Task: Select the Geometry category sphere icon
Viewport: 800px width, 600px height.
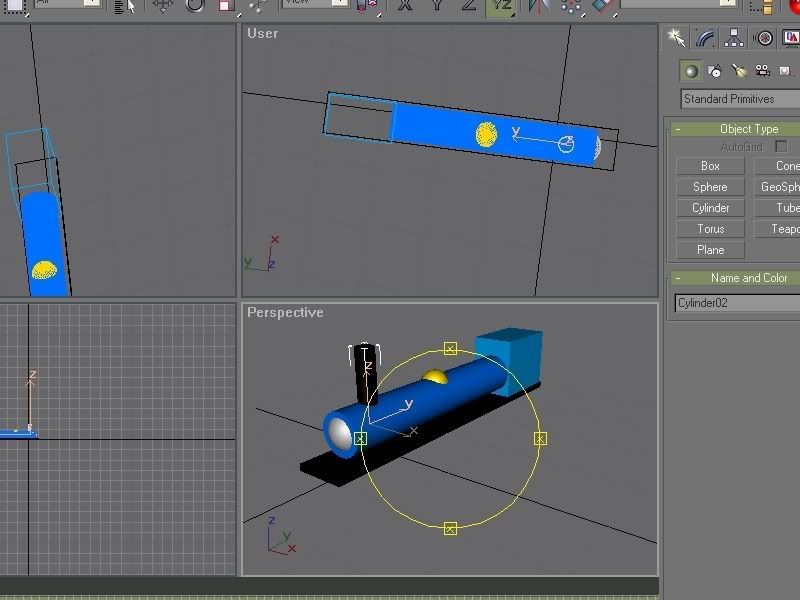Action: tap(691, 71)
